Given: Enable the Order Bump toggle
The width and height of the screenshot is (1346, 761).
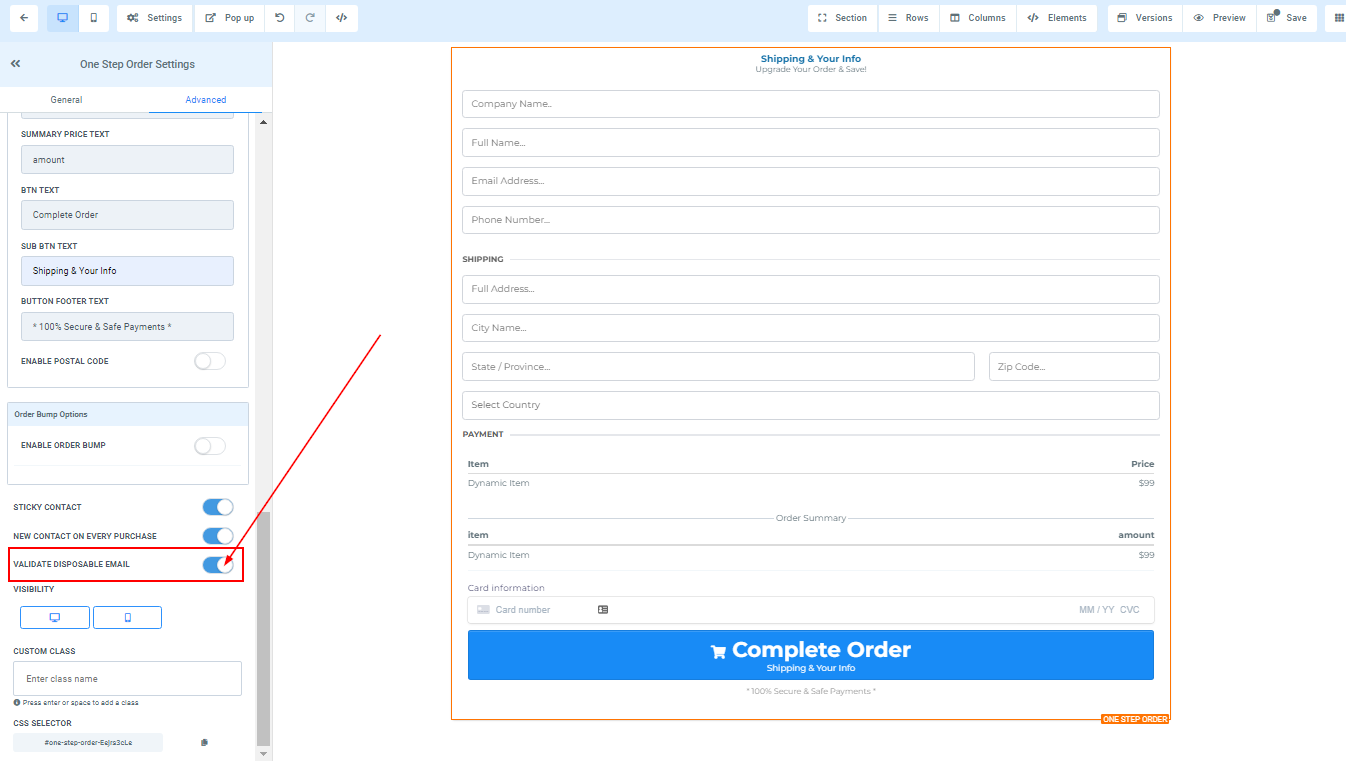Looking at the screenshot, I should click(210, 446).
